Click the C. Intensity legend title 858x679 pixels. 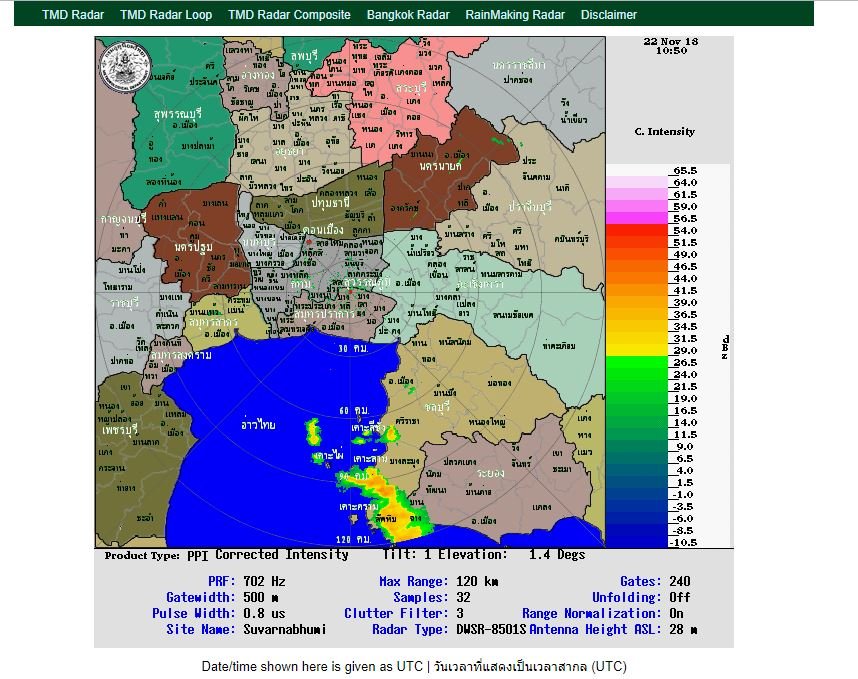tap(665, 131)
